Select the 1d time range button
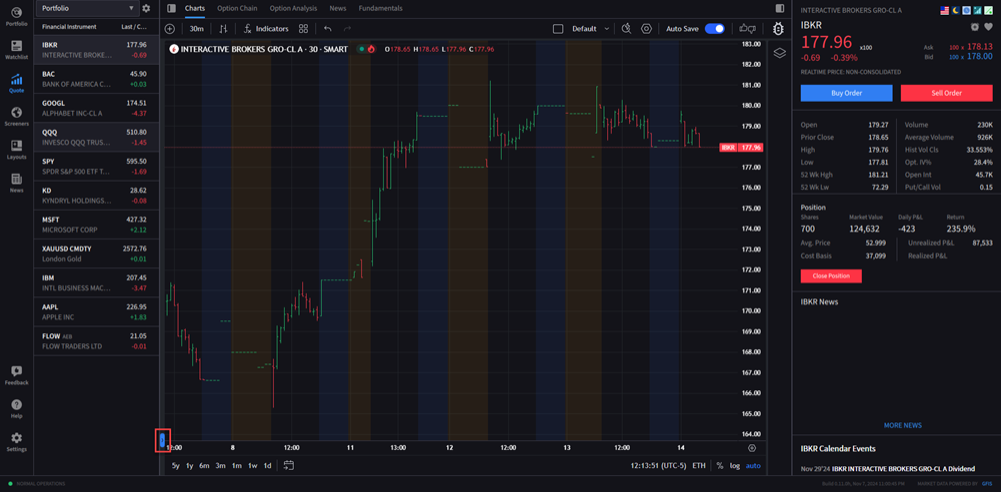1001x492 pixels. [x=267, y=465]
